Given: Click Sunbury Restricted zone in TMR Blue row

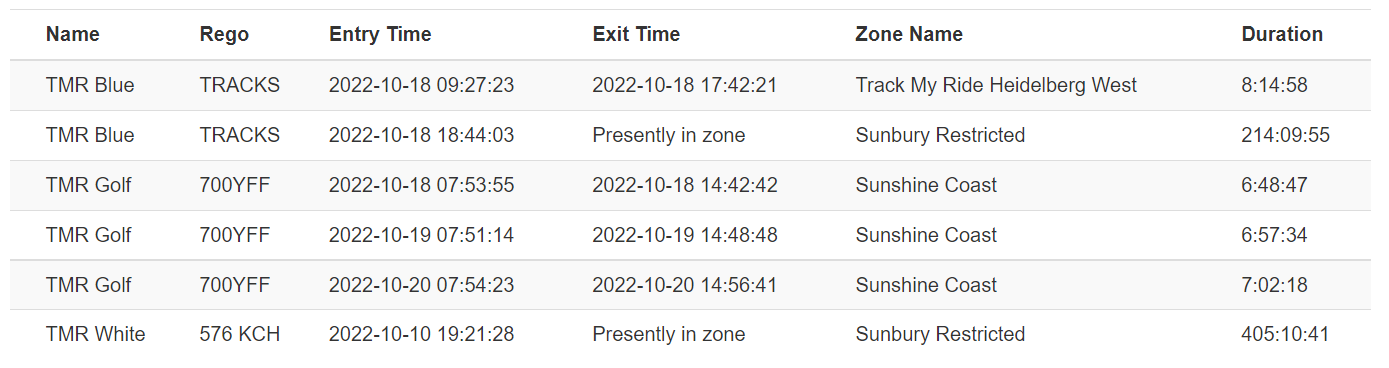Looking at the screenshot, I should coord(940,135).
